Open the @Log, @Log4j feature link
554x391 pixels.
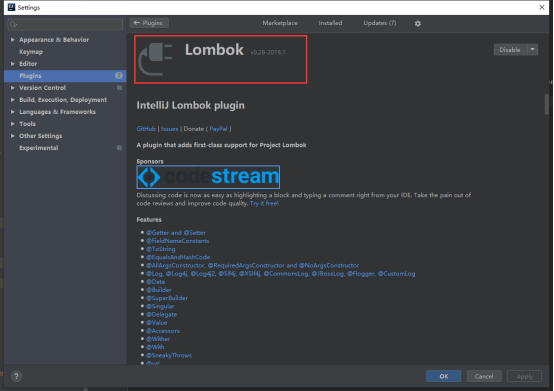281,273
